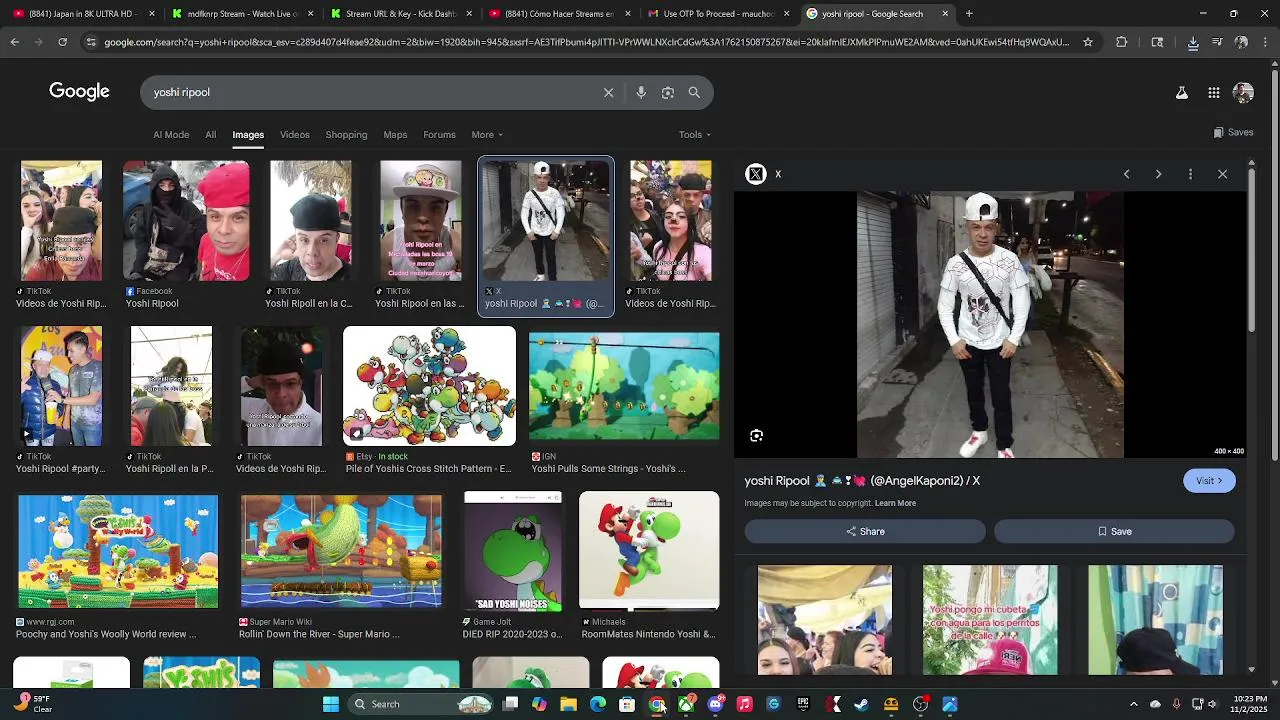Screen dimensions: 1280x720
Task: Open the Poochy and Yoshi's Woolly World thumbnail
Action: pos(118,551)
